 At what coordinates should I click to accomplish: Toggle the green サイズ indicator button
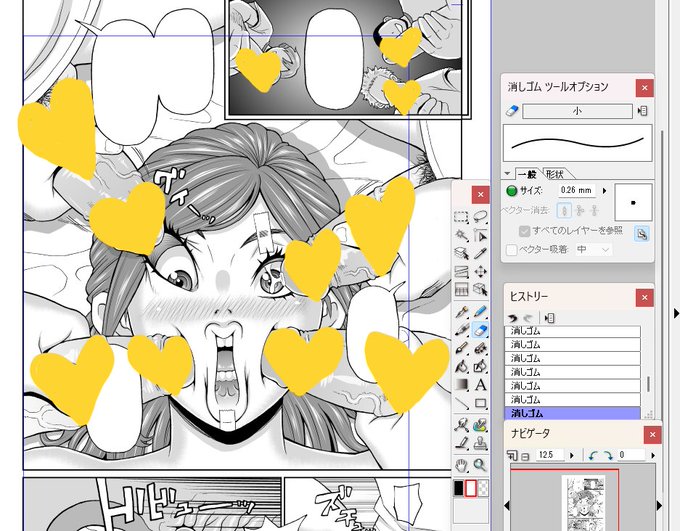click(x=512, y=190)
